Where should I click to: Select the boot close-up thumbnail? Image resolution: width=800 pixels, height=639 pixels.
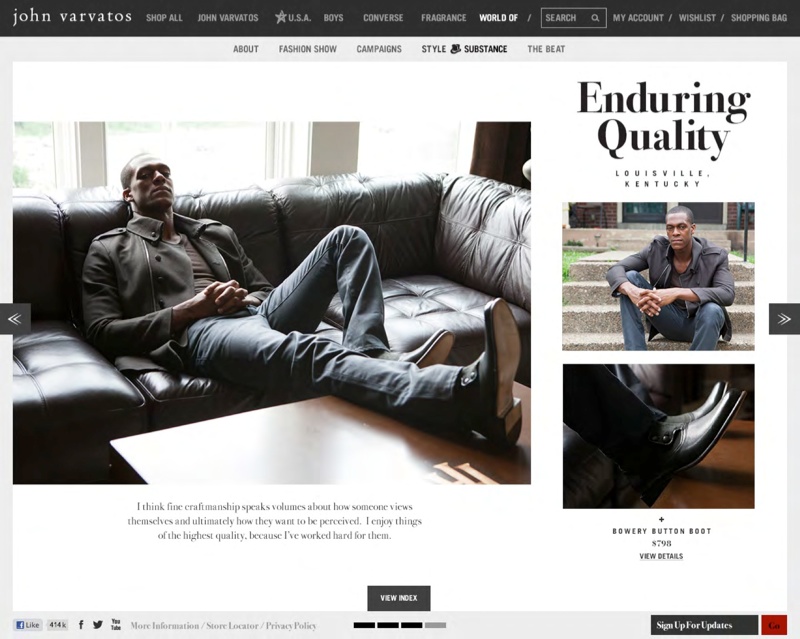pyautogui.click(x=658, y=436)
